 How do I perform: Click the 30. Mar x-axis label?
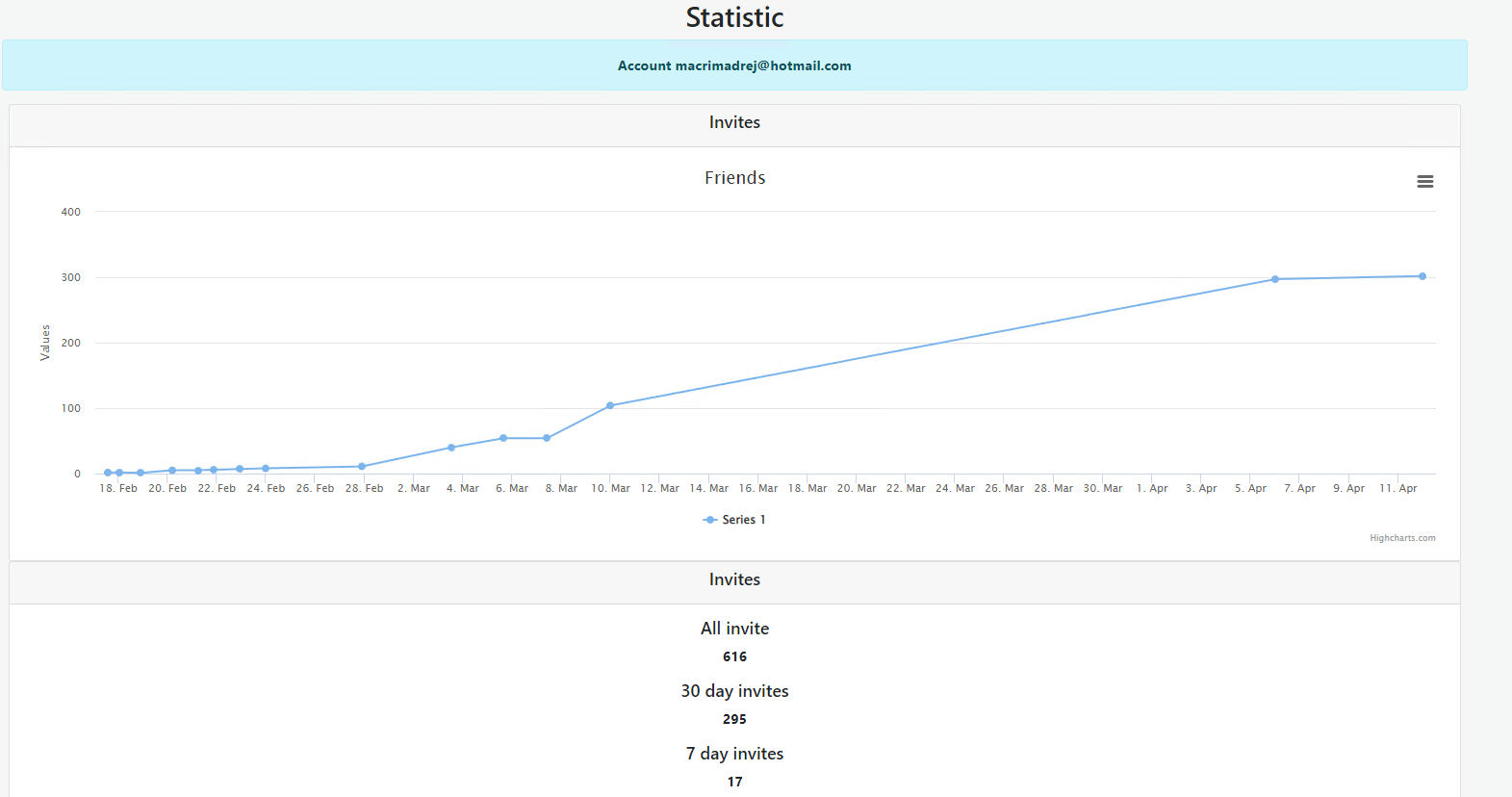(x=1103, y=488)
